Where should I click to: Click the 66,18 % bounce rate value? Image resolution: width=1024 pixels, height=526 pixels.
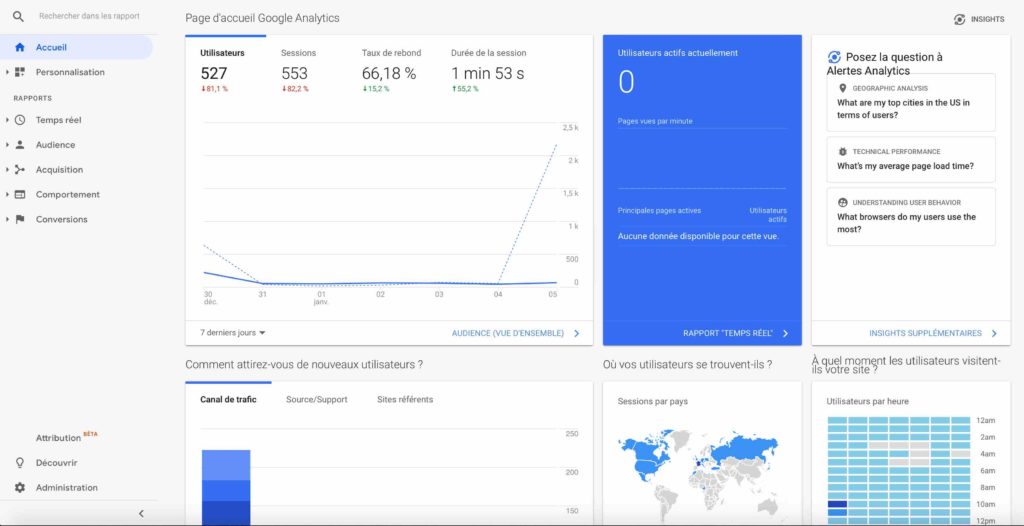coord(389,74)
